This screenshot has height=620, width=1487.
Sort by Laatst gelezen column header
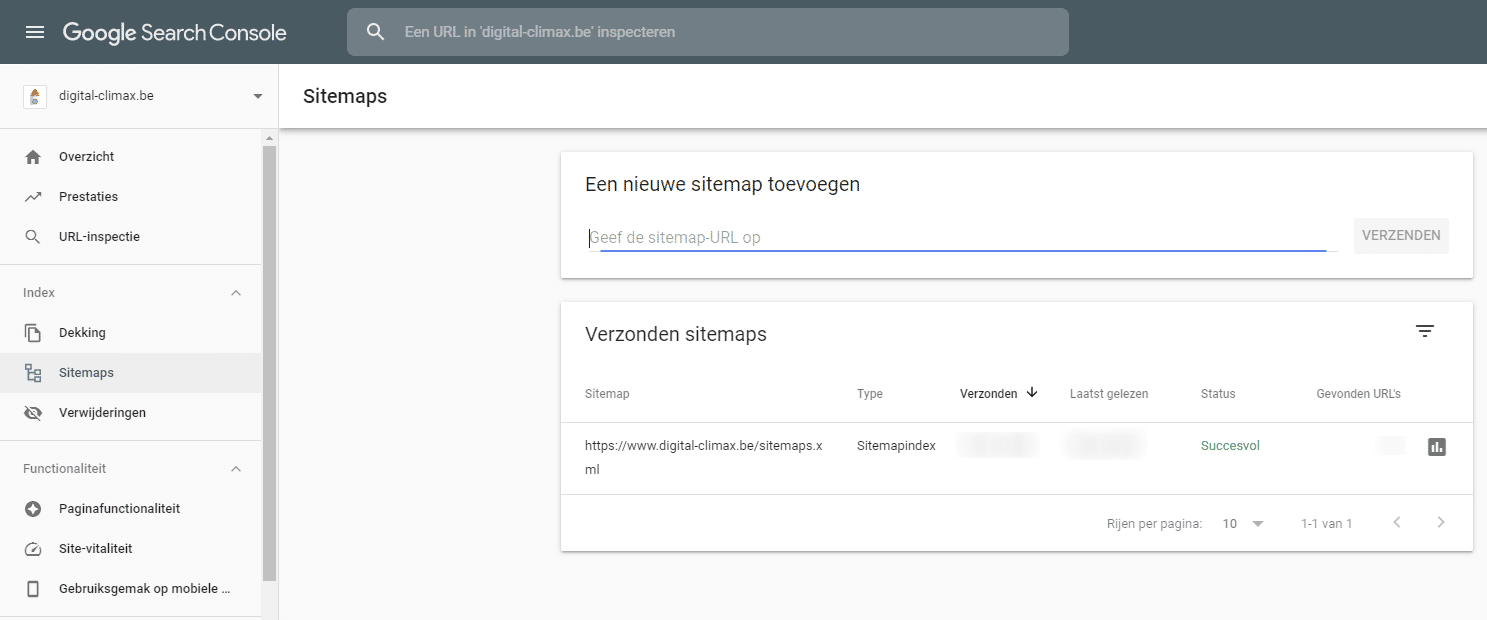[1109, 394]
